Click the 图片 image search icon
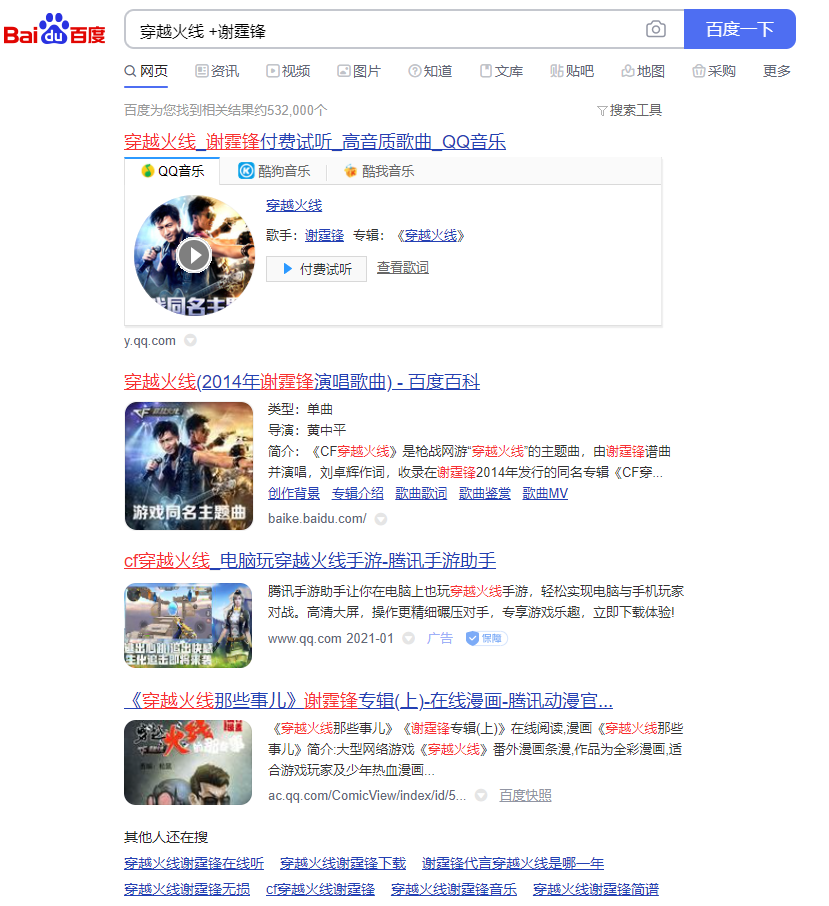Viewport: 829px width, 906px height. (x=344, y=71)
